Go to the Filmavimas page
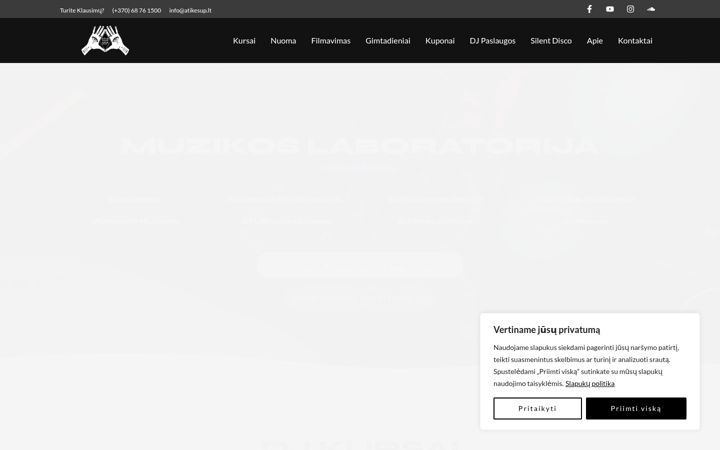Viewport: 720px width, 450px height. coord(331,40)
